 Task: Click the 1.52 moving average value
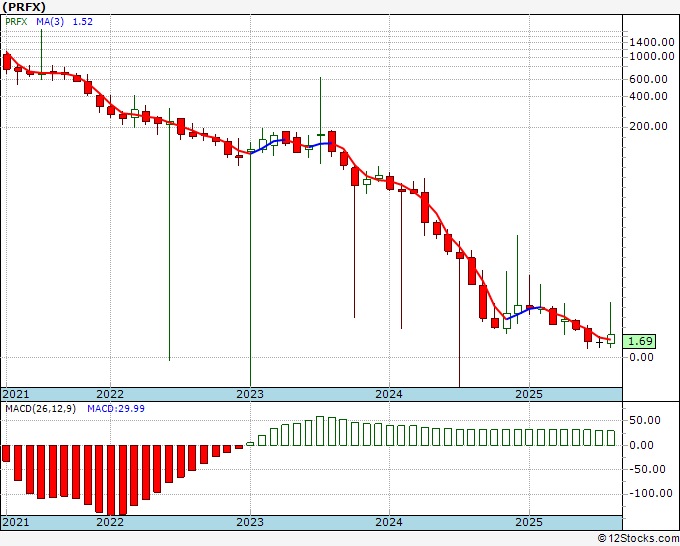[x=82, y=22]
